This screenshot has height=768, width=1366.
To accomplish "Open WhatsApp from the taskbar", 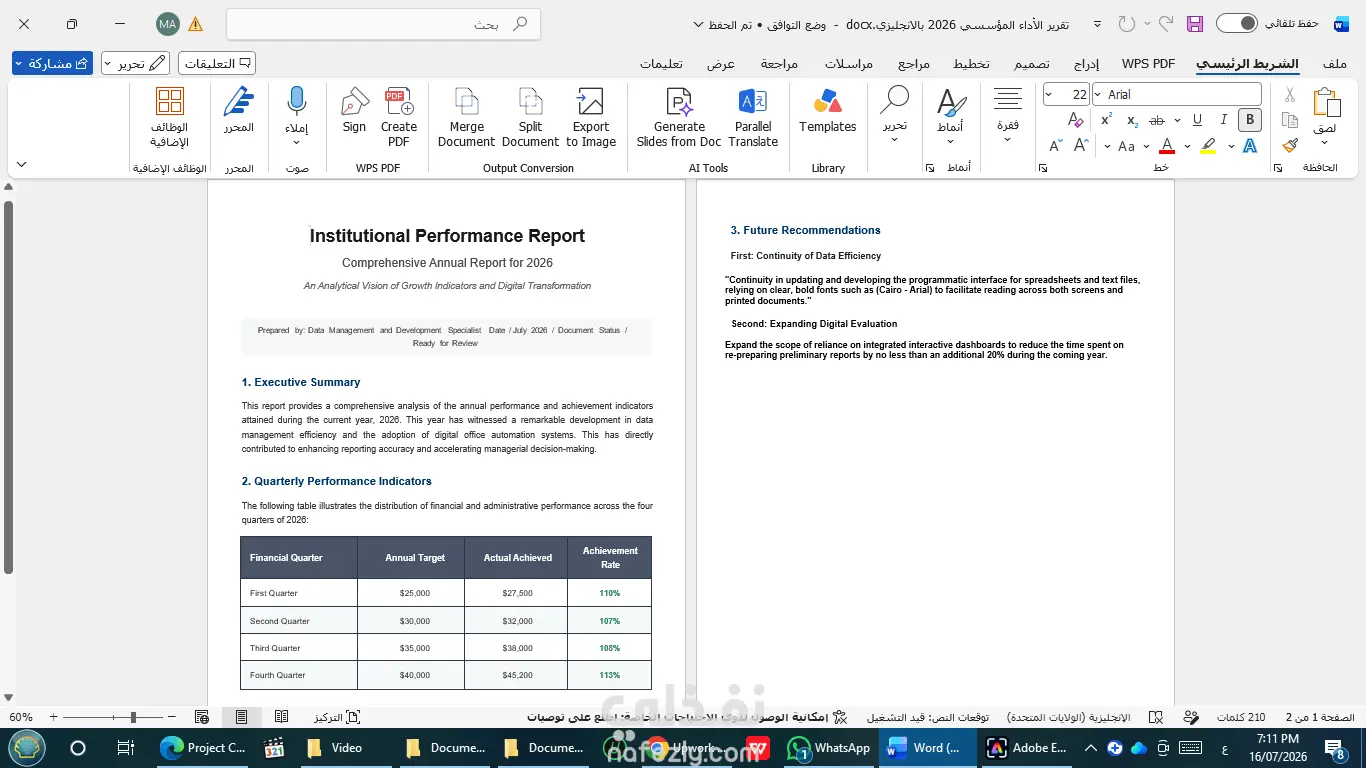I will pos(830,747).
